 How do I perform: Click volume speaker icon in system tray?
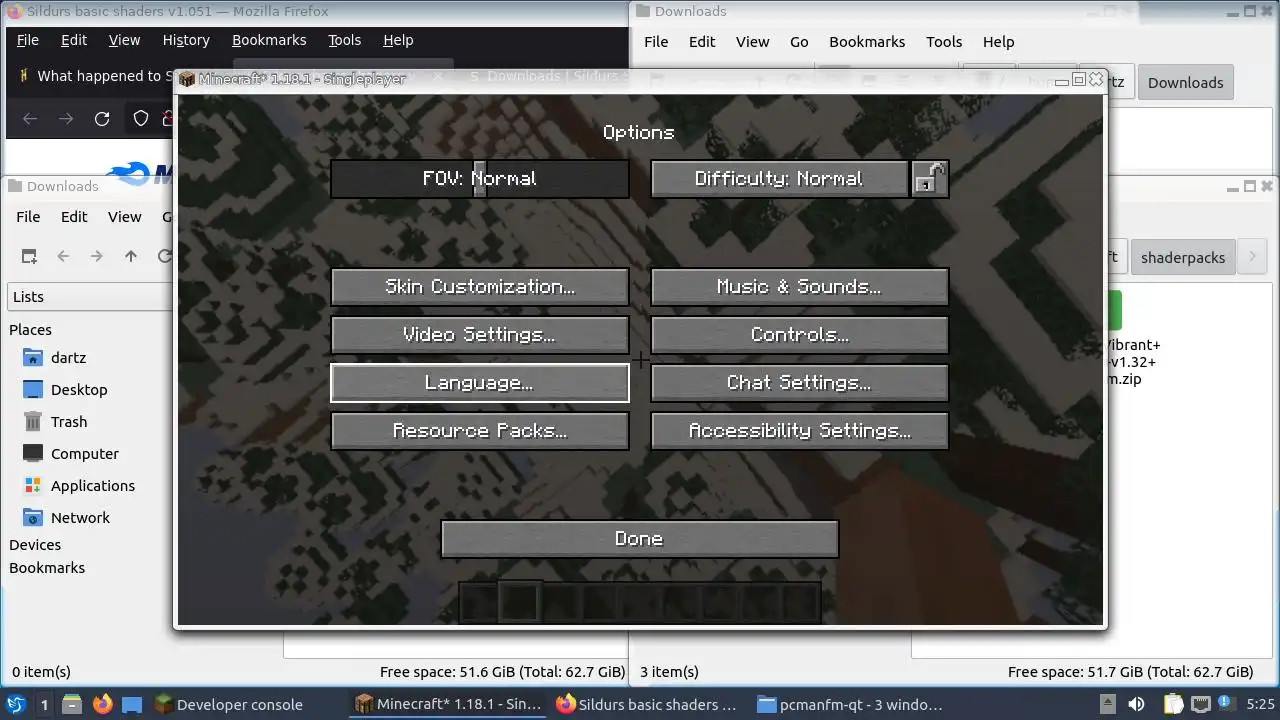[x=1137, y=704]
